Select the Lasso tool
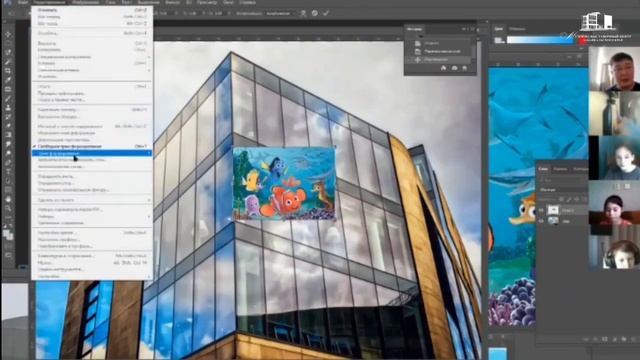640x360 pixels. pyautogui.click(x=8, y=53)
